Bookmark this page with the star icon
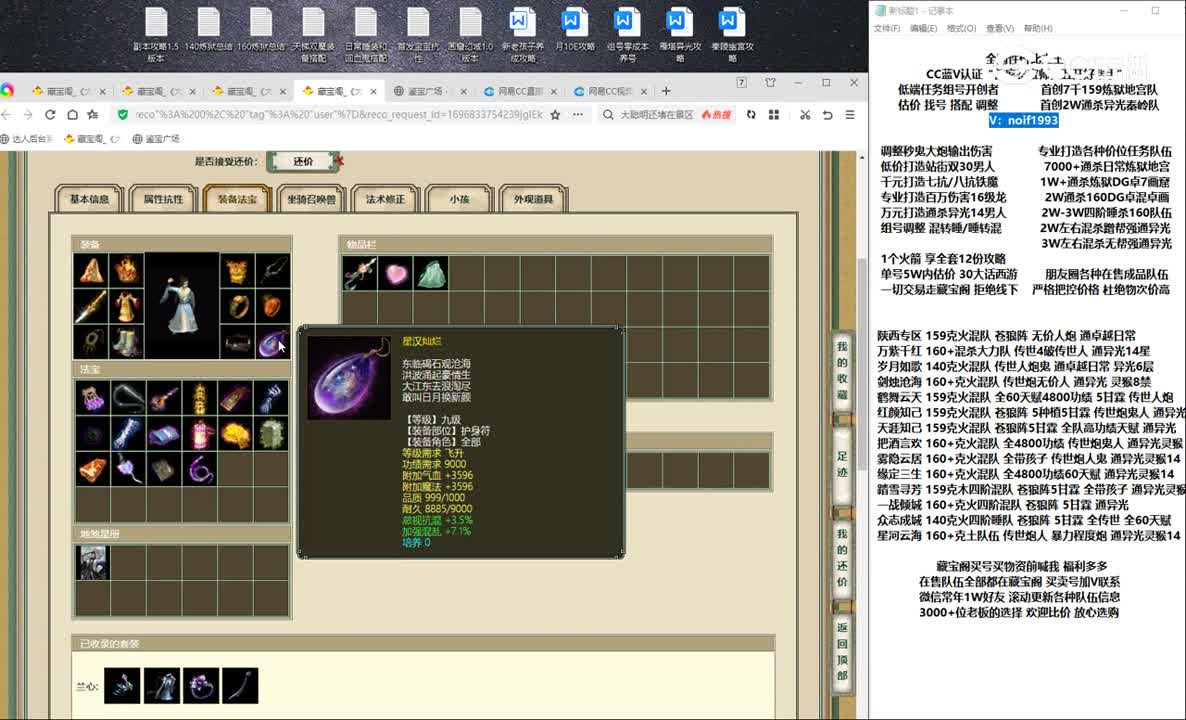Image resolution: width=1186 pixels, height=720 pixels. click(555, 115)
